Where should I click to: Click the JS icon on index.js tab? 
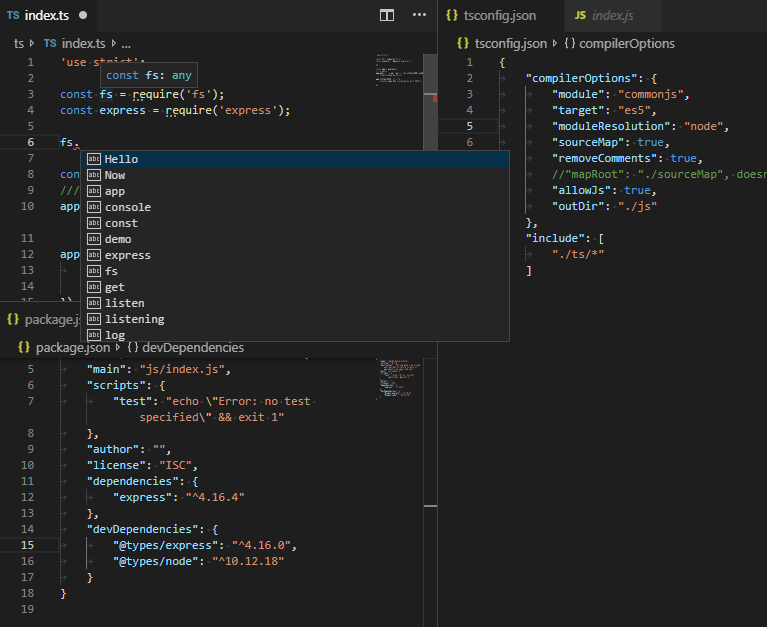tap(580, 15)
